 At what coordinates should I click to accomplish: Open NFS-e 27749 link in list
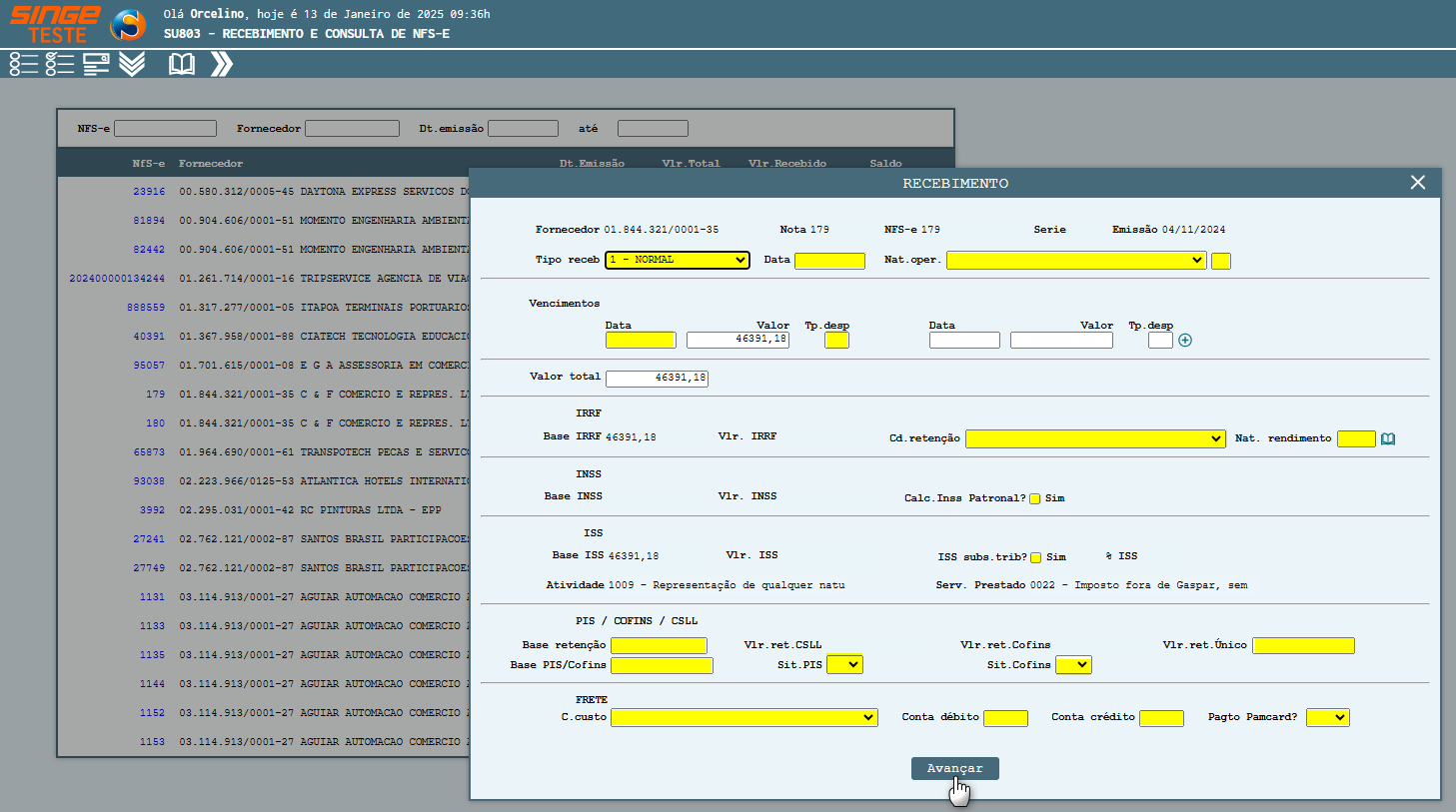click(x=149, y=568)
